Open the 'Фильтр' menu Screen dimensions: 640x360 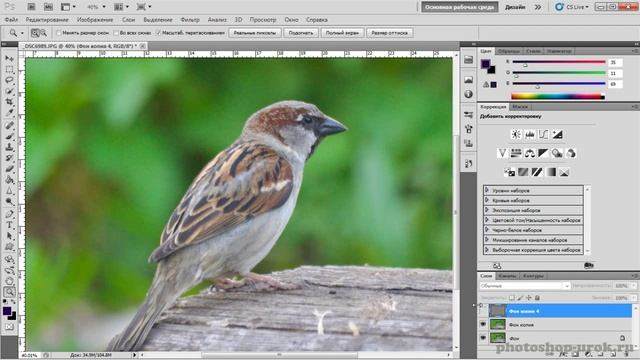[x=190, y=20]
